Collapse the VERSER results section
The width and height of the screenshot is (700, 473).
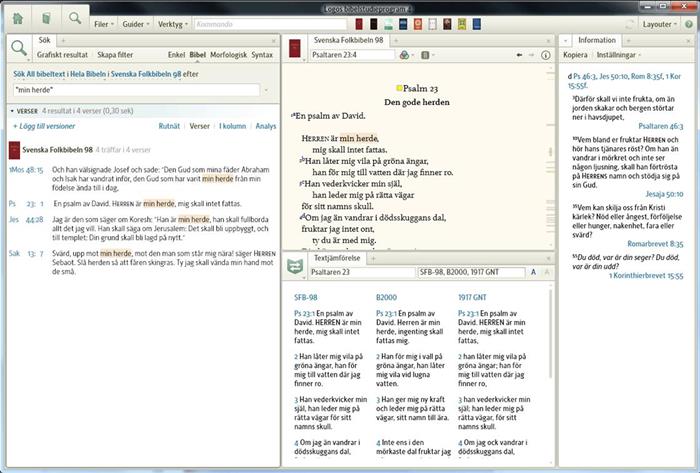point(12,111)
